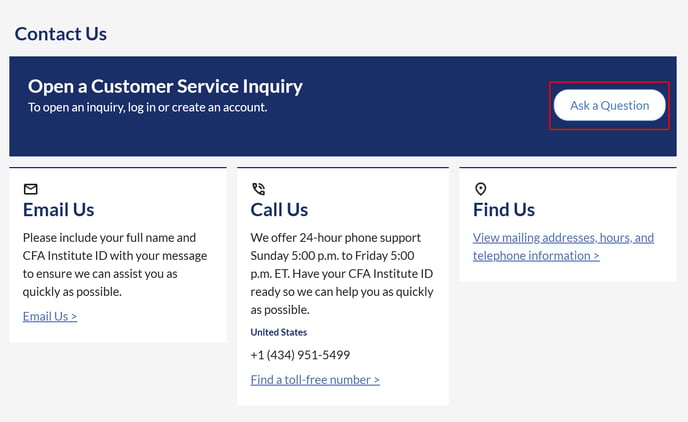Open View mailing addresses, hours, and telephone link
688x422 pixels.
click(x=563, y=247)
